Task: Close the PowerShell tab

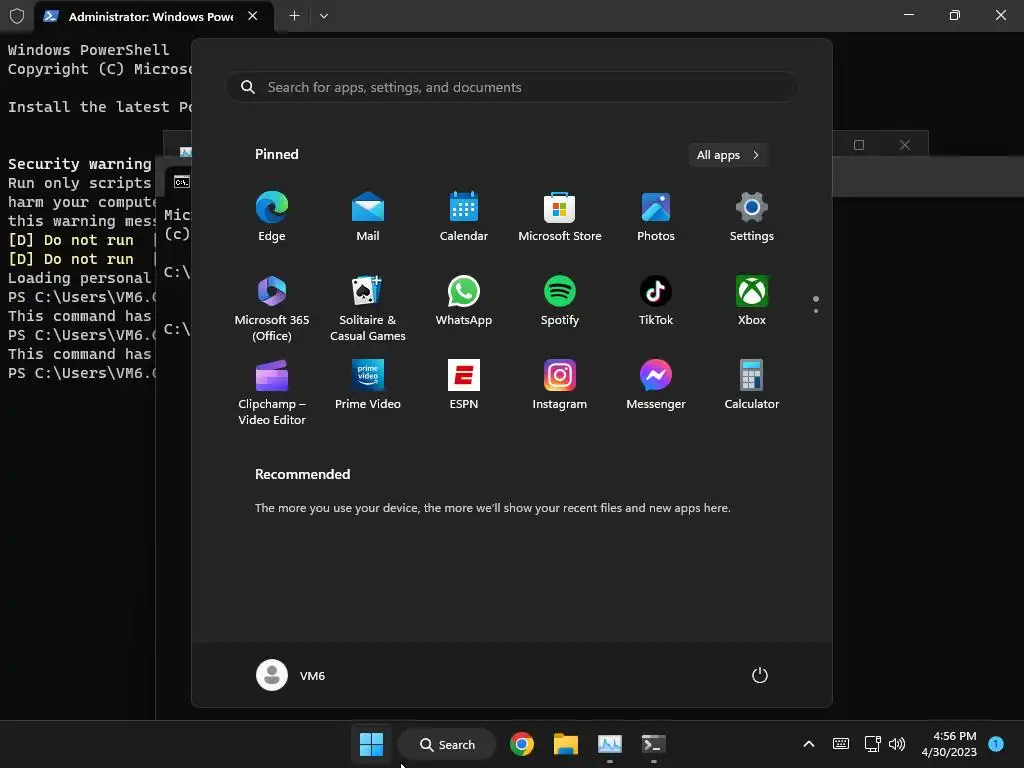Action: 253,16
